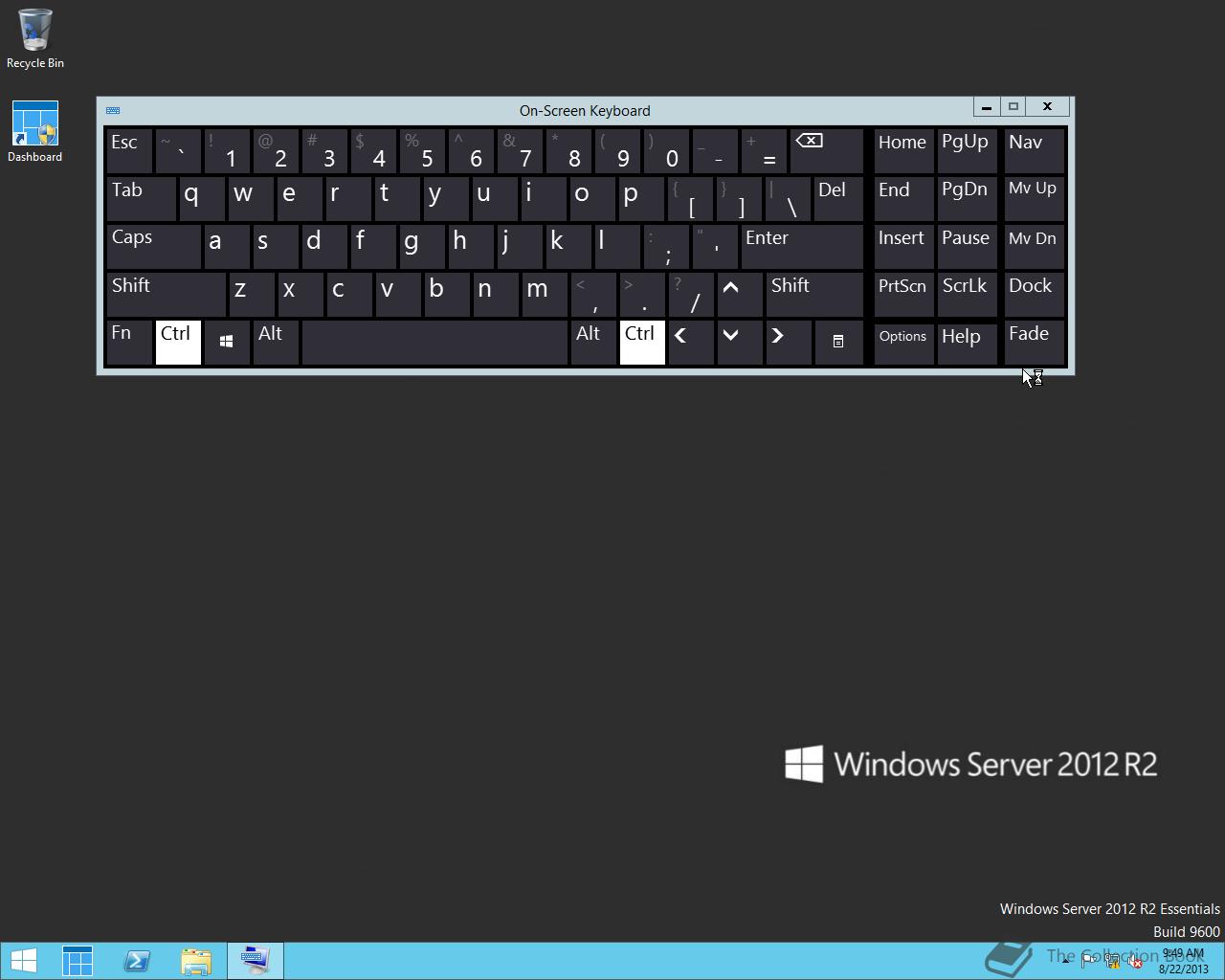Open the Start button in taskbar
This screenshot has width=1225, height=980.
click(24, 961)
